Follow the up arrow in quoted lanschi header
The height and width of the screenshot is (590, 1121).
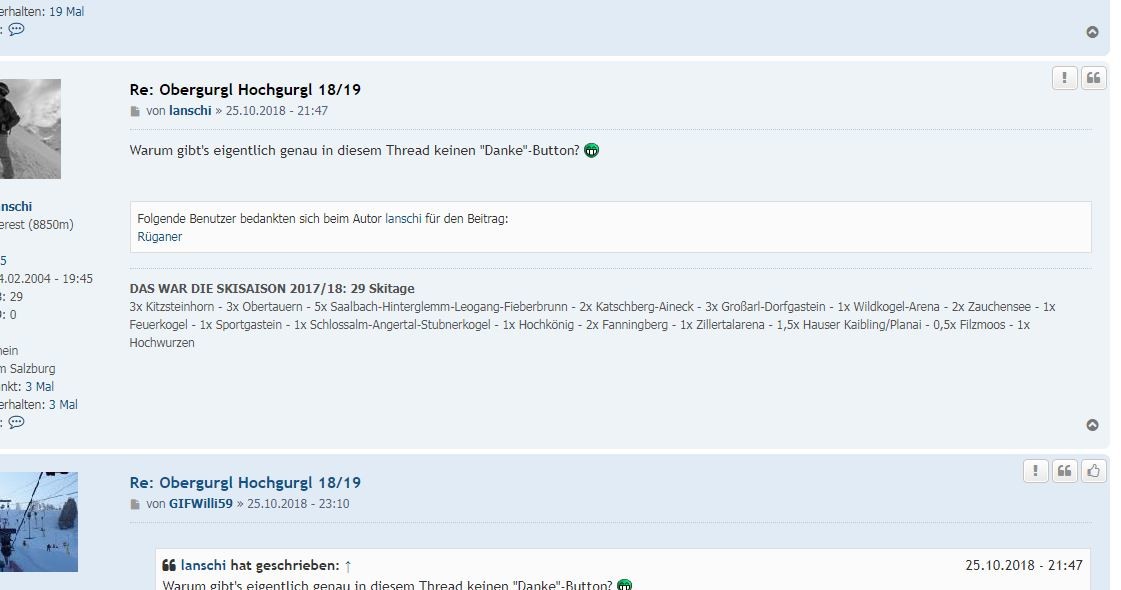(347, 566)
